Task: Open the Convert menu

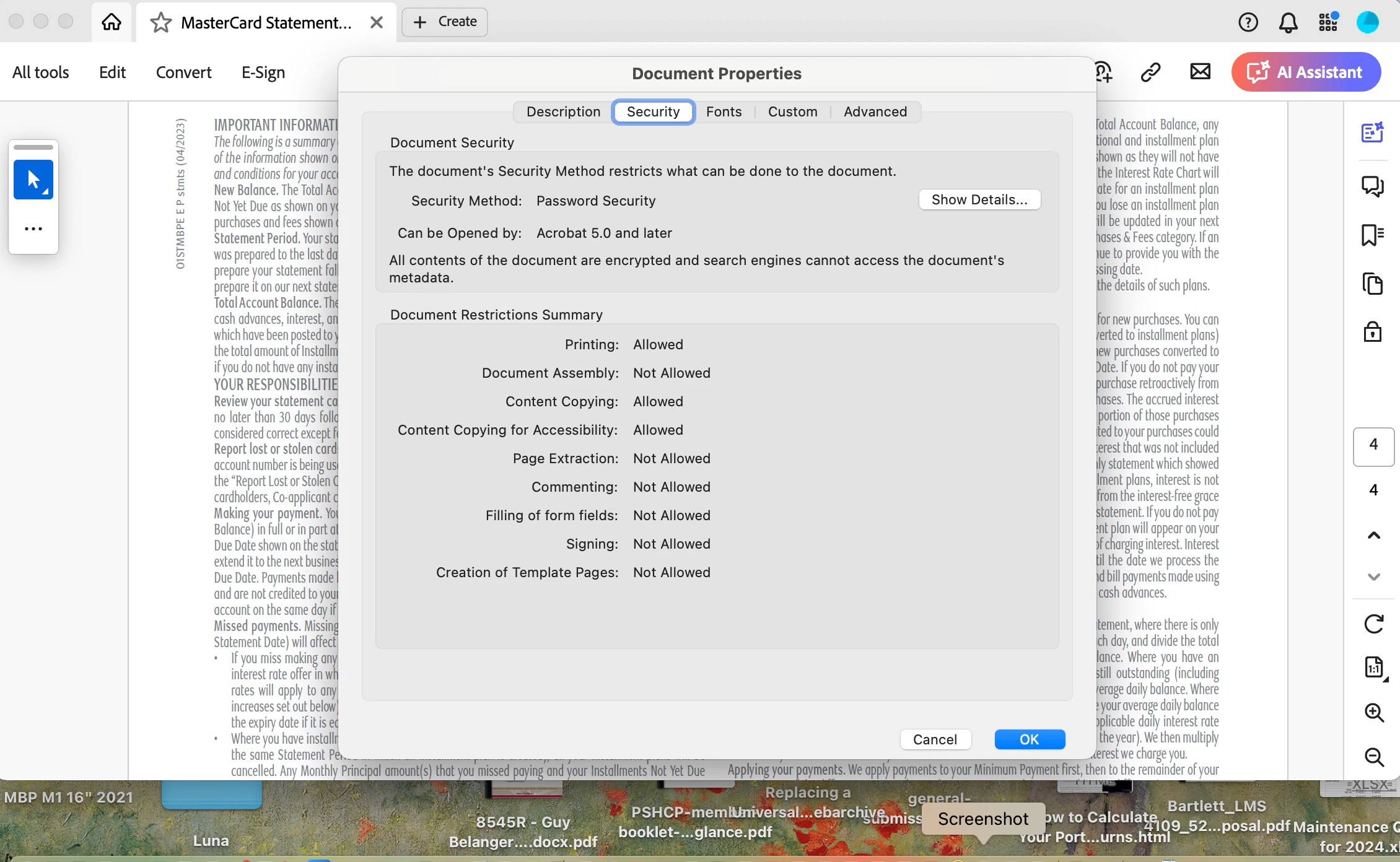Action: [x=183, y=72]
